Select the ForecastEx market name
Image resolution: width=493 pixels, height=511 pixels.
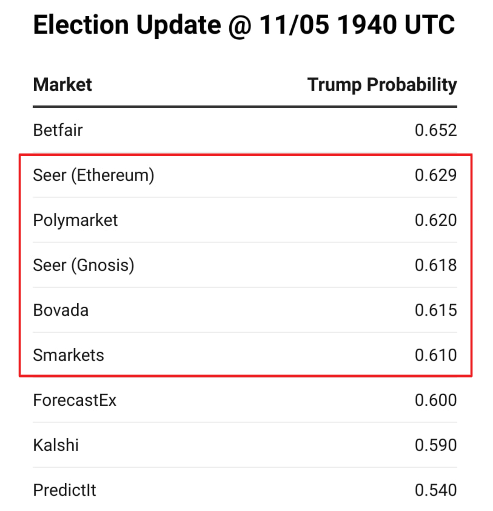(75, 400)
